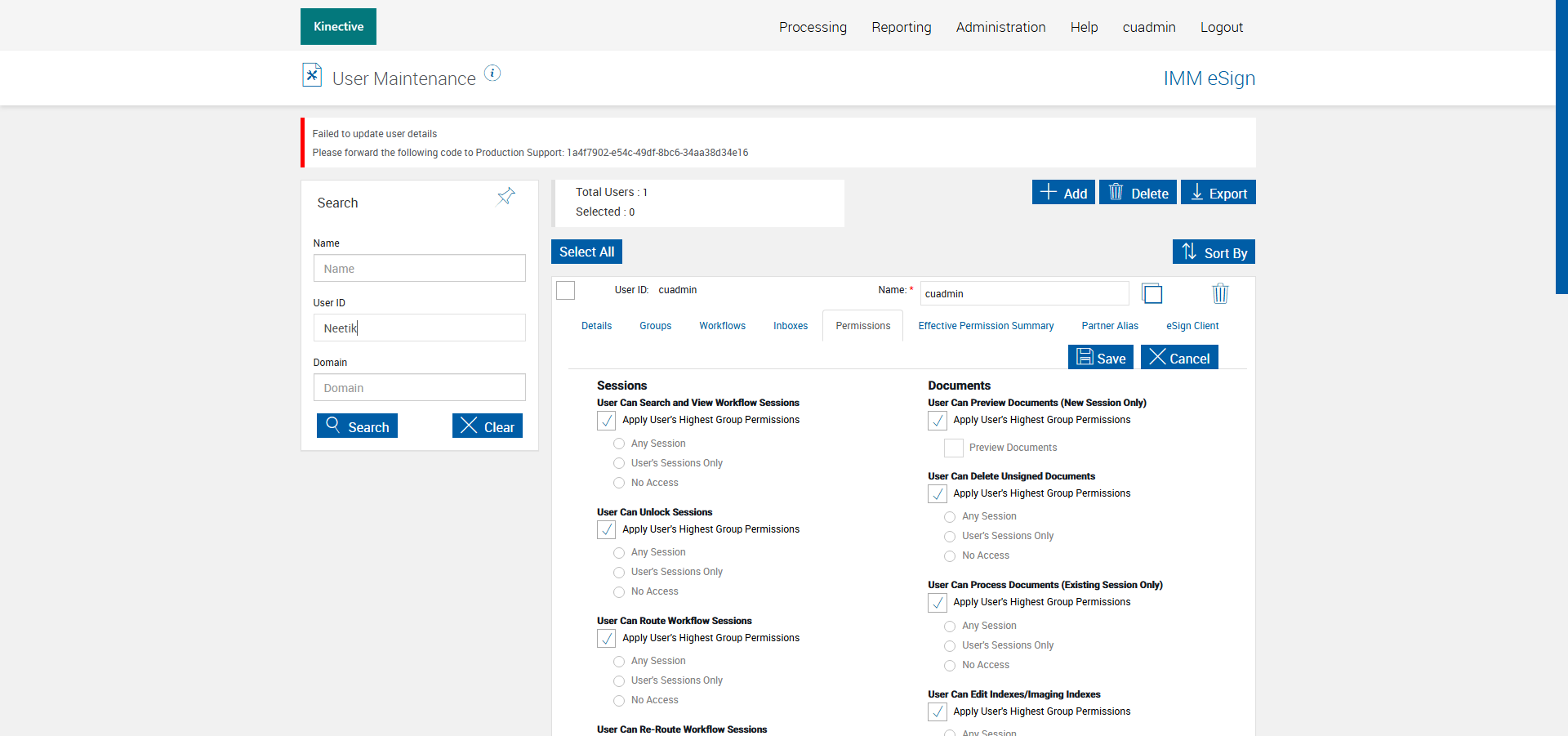Click the copy user icon beside Name

pos(1152,293)
